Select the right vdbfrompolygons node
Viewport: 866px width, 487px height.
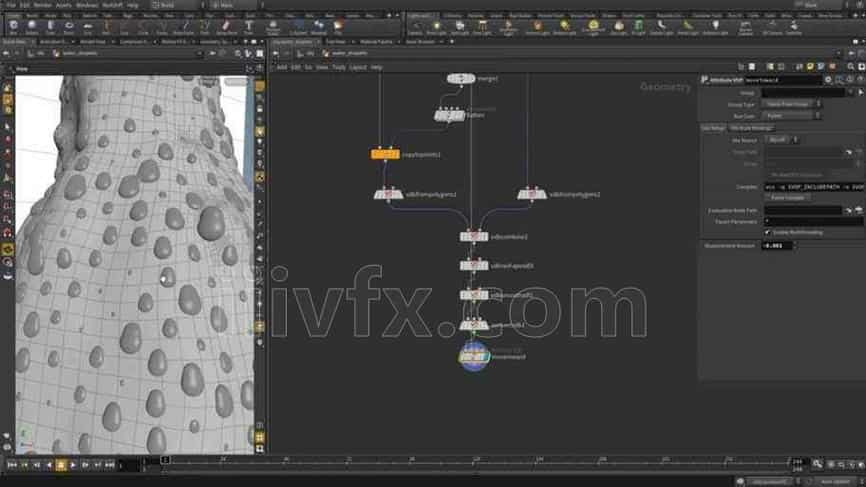pyautogui.click(x=532, y=194)
